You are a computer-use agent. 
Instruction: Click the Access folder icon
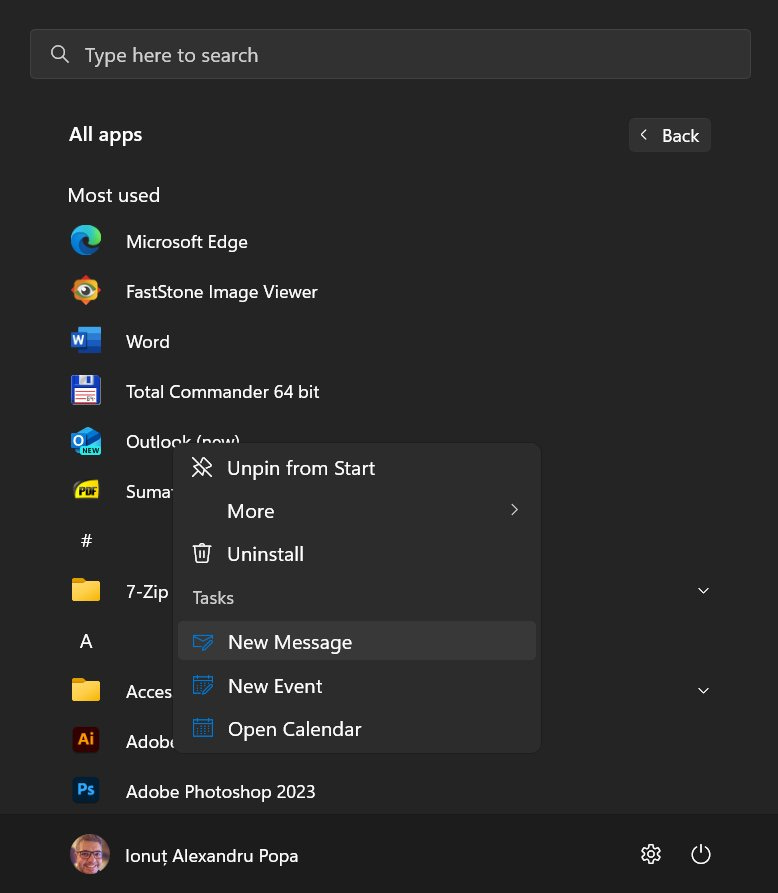(86, 690)
